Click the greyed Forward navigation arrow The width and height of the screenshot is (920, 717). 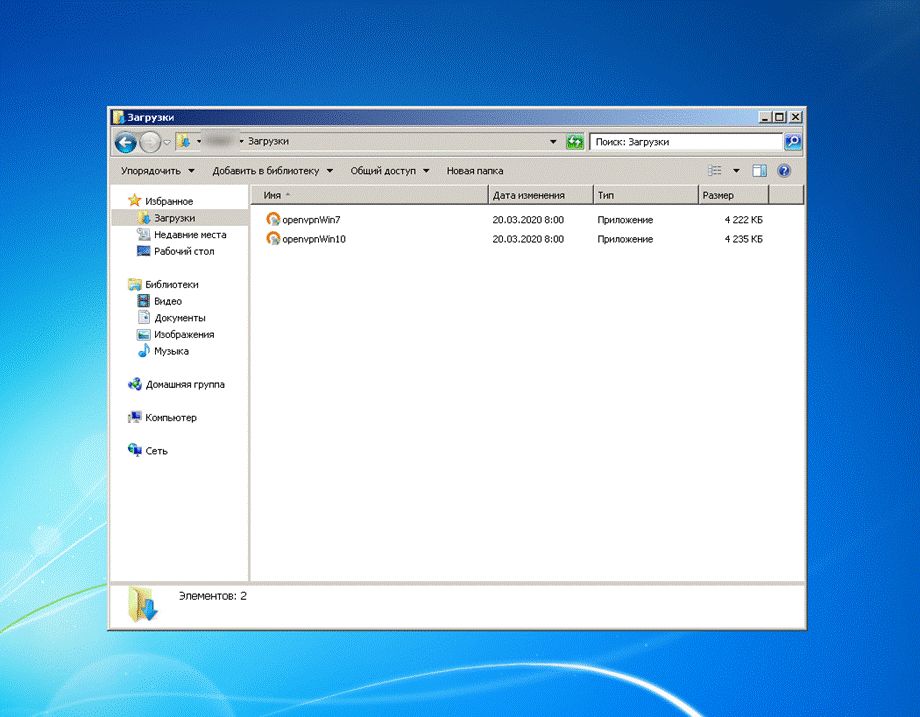[x=150, y=142]
